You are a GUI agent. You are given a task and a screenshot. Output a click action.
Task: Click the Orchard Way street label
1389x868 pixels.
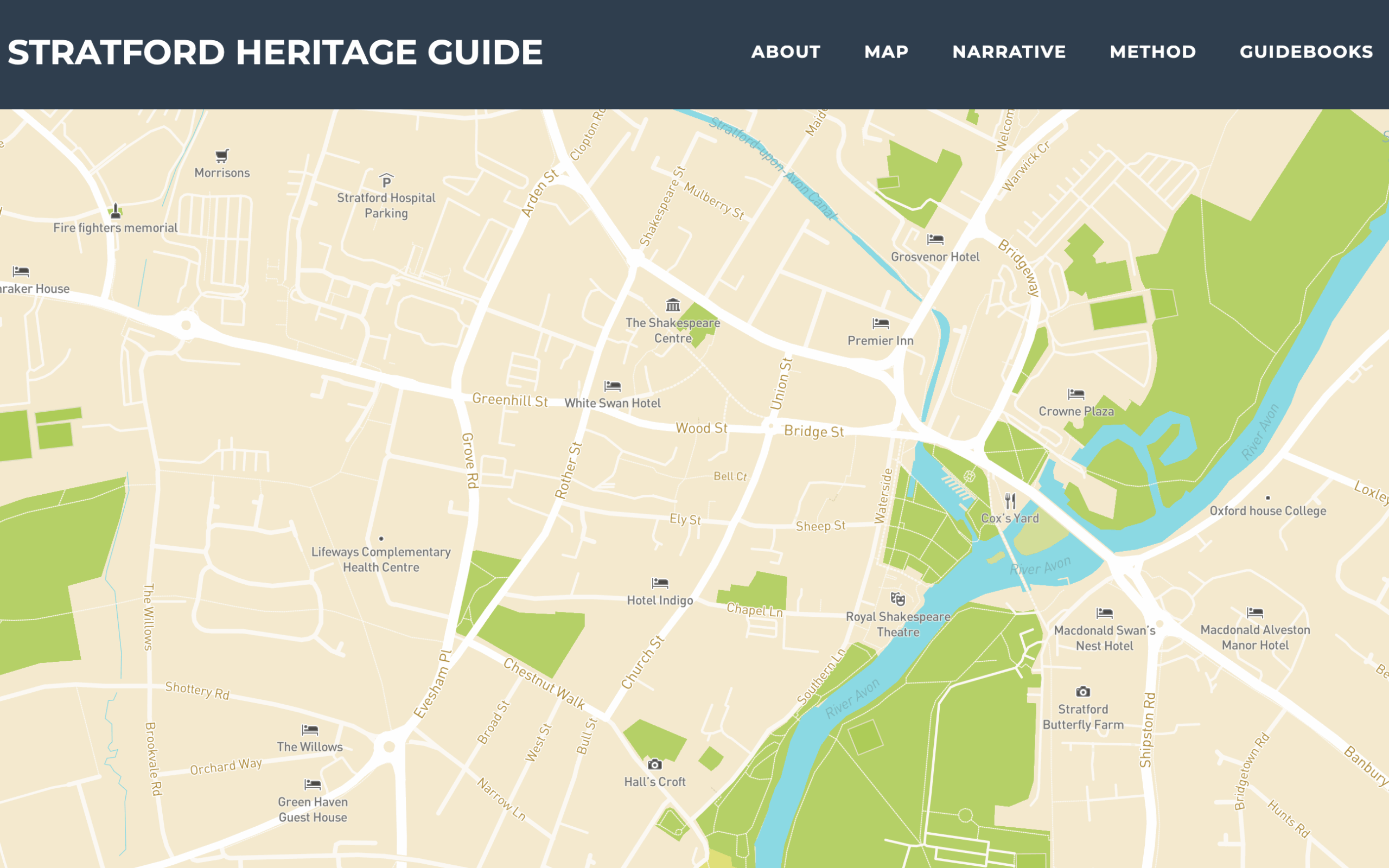226,767
